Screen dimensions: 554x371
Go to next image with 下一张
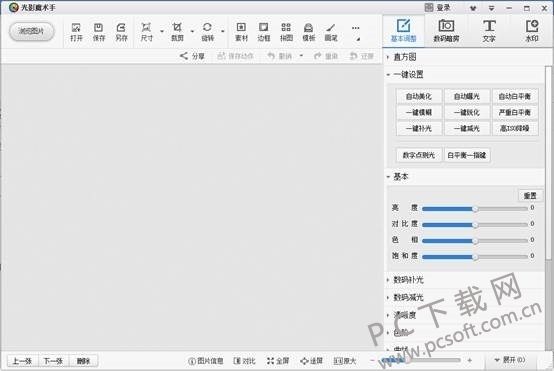(x=53, y=361)
